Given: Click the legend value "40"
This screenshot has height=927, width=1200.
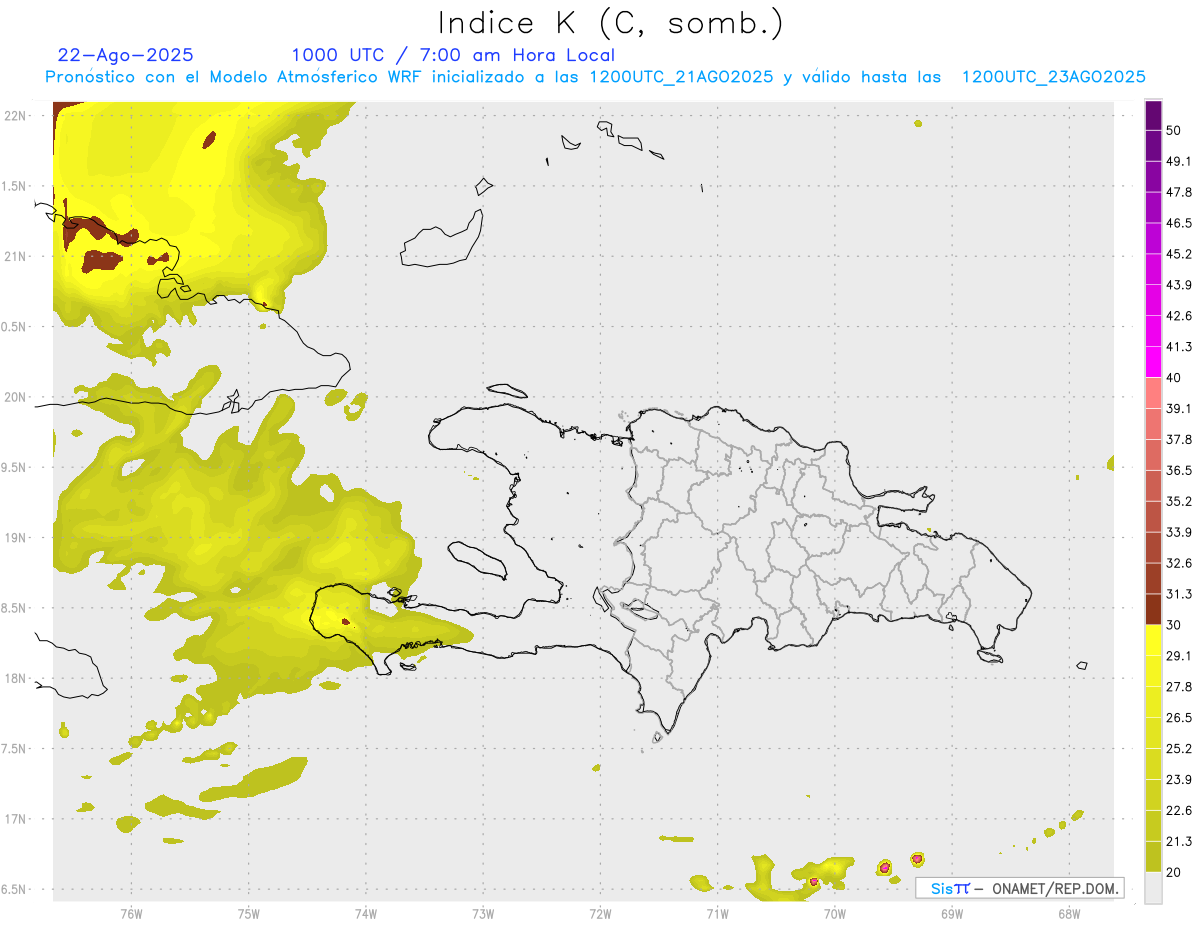Looking at the screenshot, I should coord(1175,378).
